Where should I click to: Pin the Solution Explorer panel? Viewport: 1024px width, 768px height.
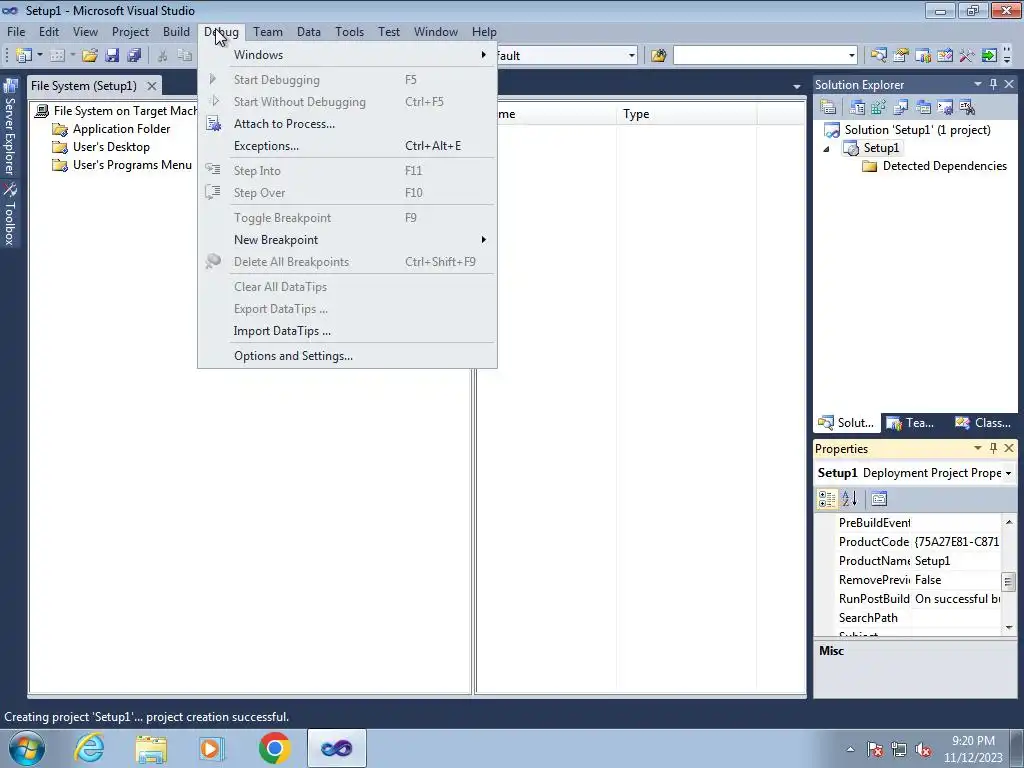coord(993,84)
